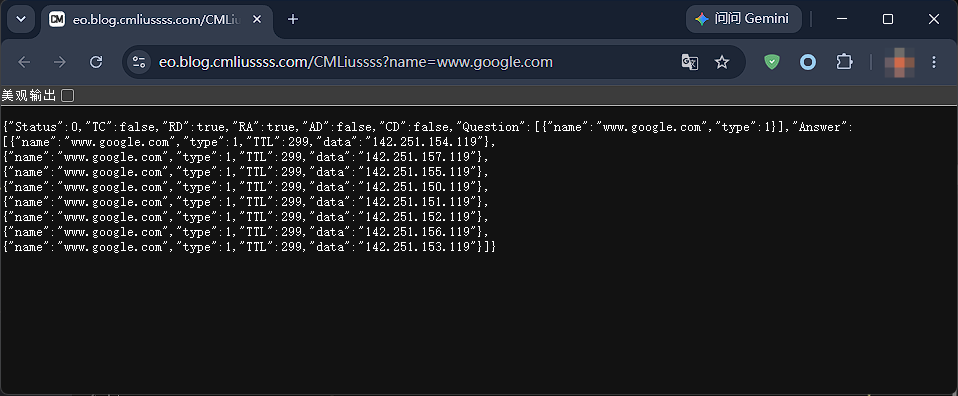Open the green shield ad-blocker extension
Screen dimensions: 958x396
(772, 62)
